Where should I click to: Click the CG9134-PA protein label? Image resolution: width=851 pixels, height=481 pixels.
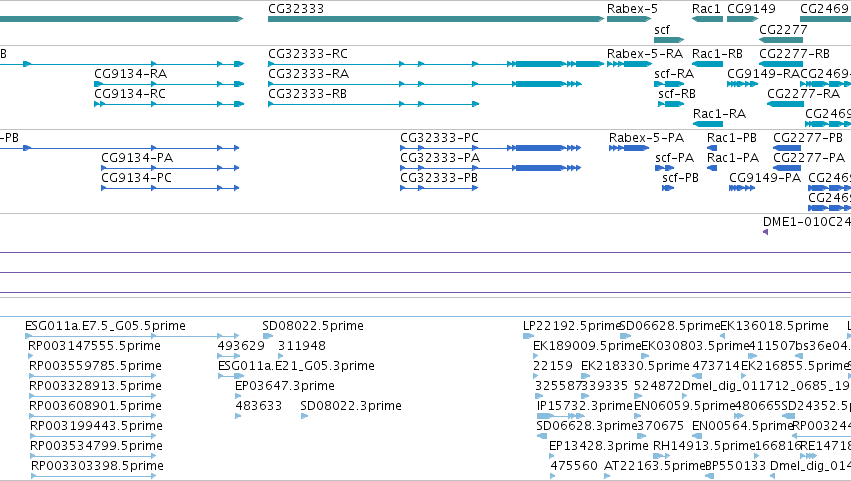click(x=137, y=158)
